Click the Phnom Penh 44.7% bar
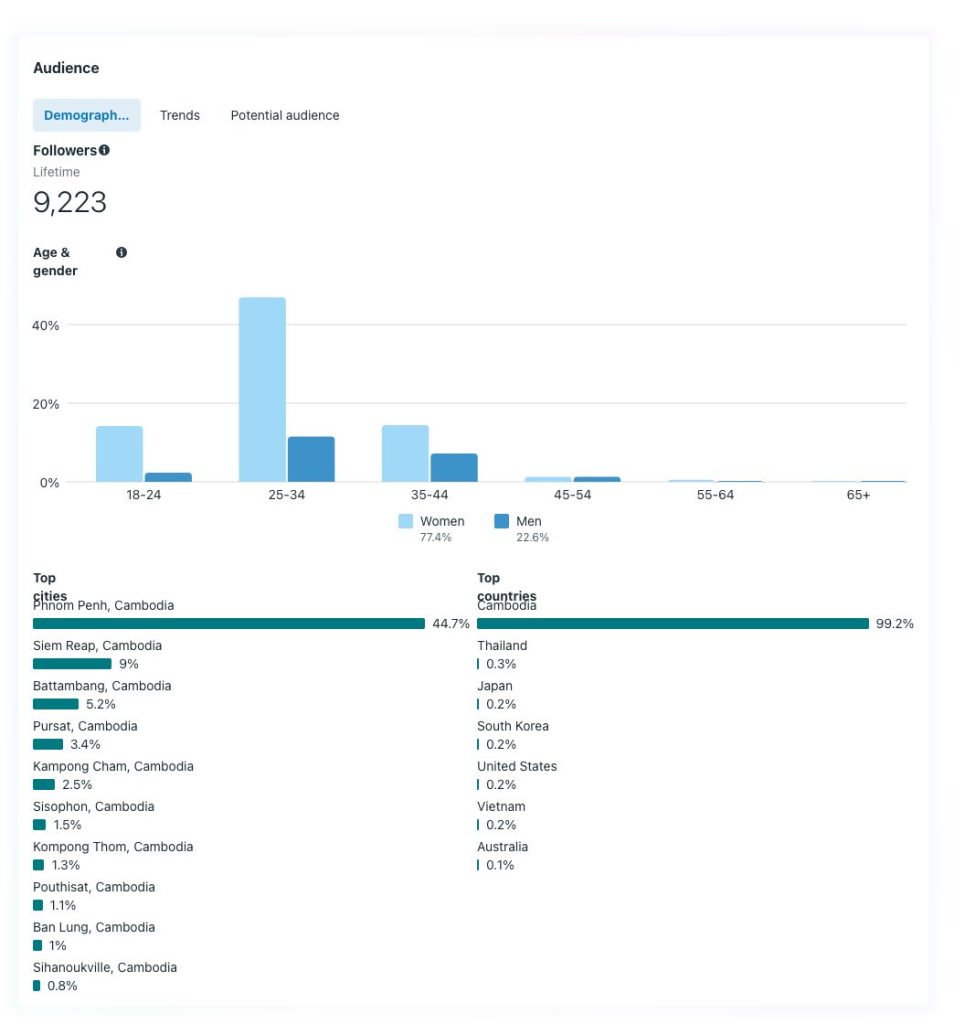 (x=229, y=624)
